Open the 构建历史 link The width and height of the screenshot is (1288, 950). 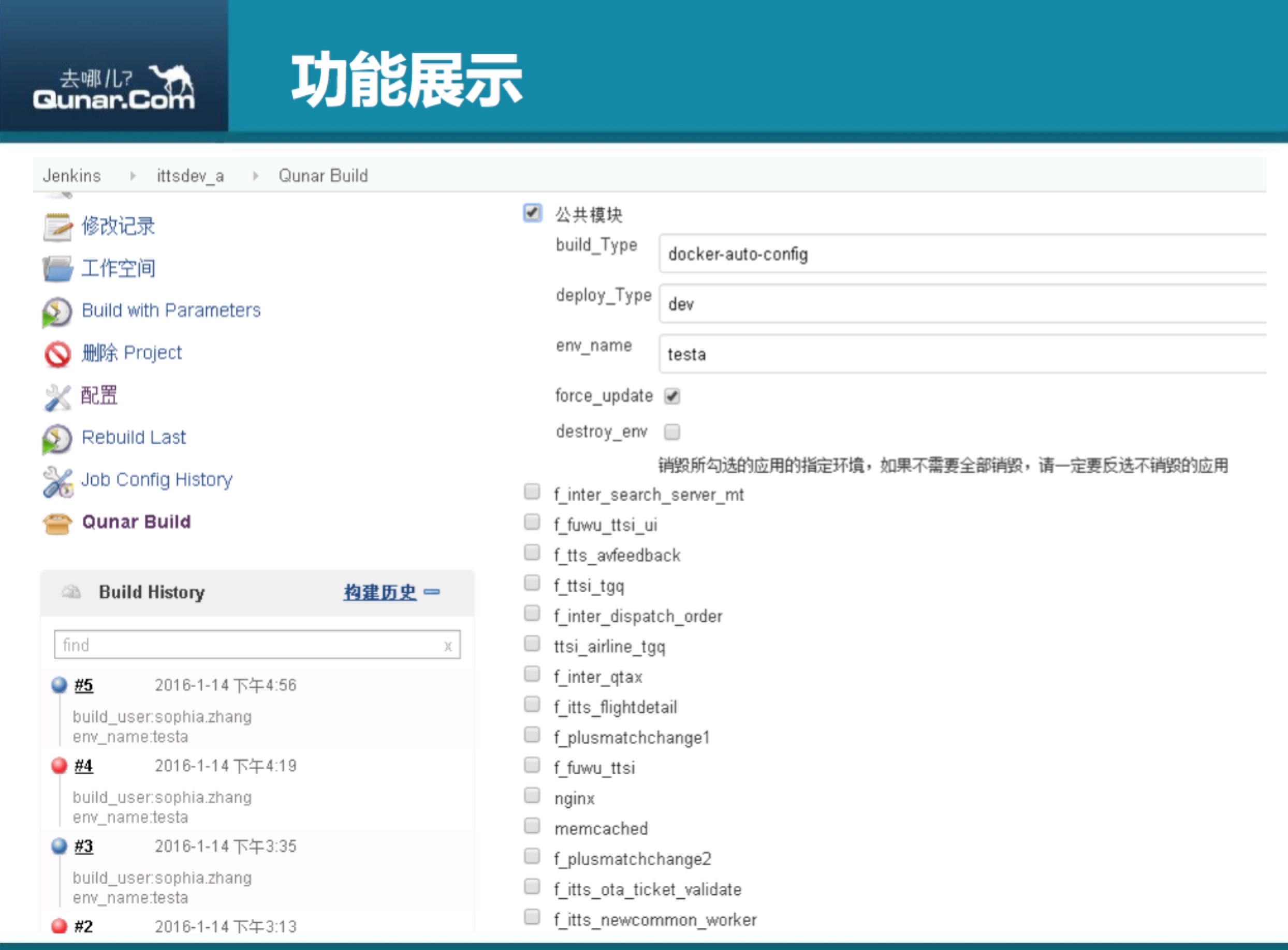(379, 591)
